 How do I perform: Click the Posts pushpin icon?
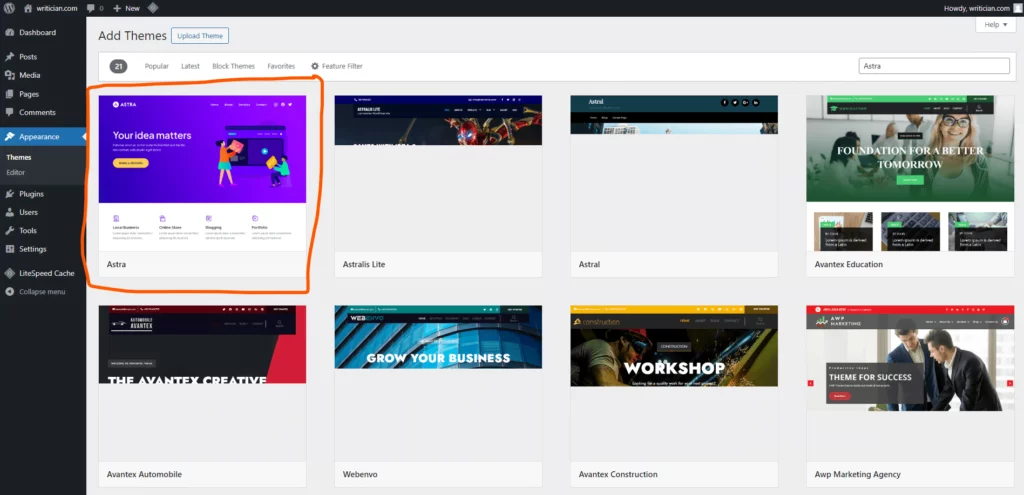pyautogui.click(x=10, y=57)
